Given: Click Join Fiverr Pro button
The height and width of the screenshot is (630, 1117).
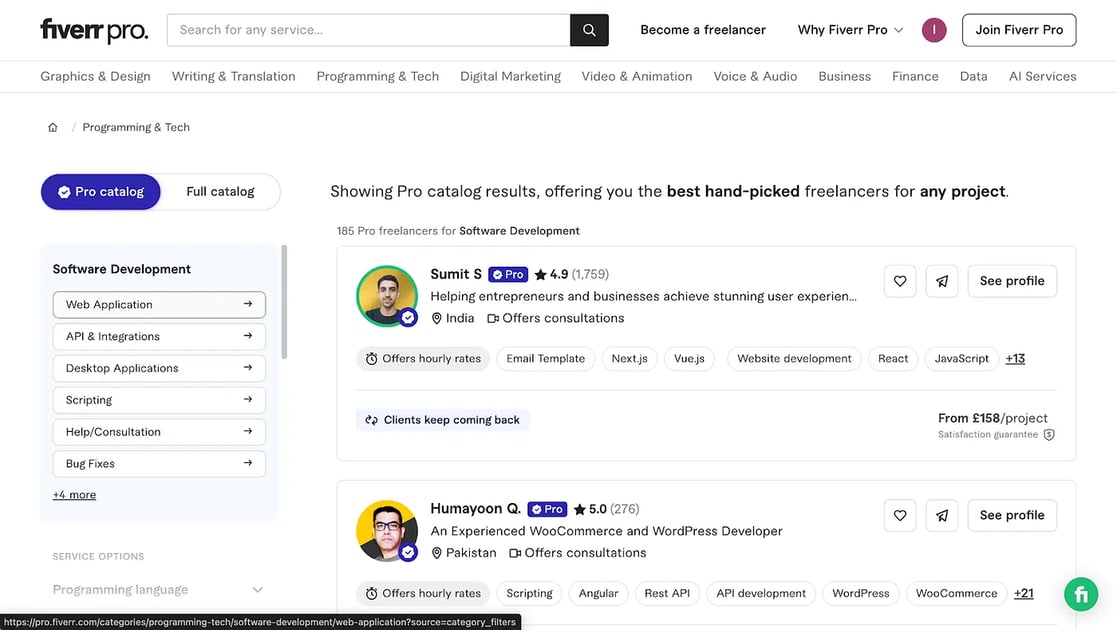Looking at the screenshot, I should click(x=1019, y=30).
